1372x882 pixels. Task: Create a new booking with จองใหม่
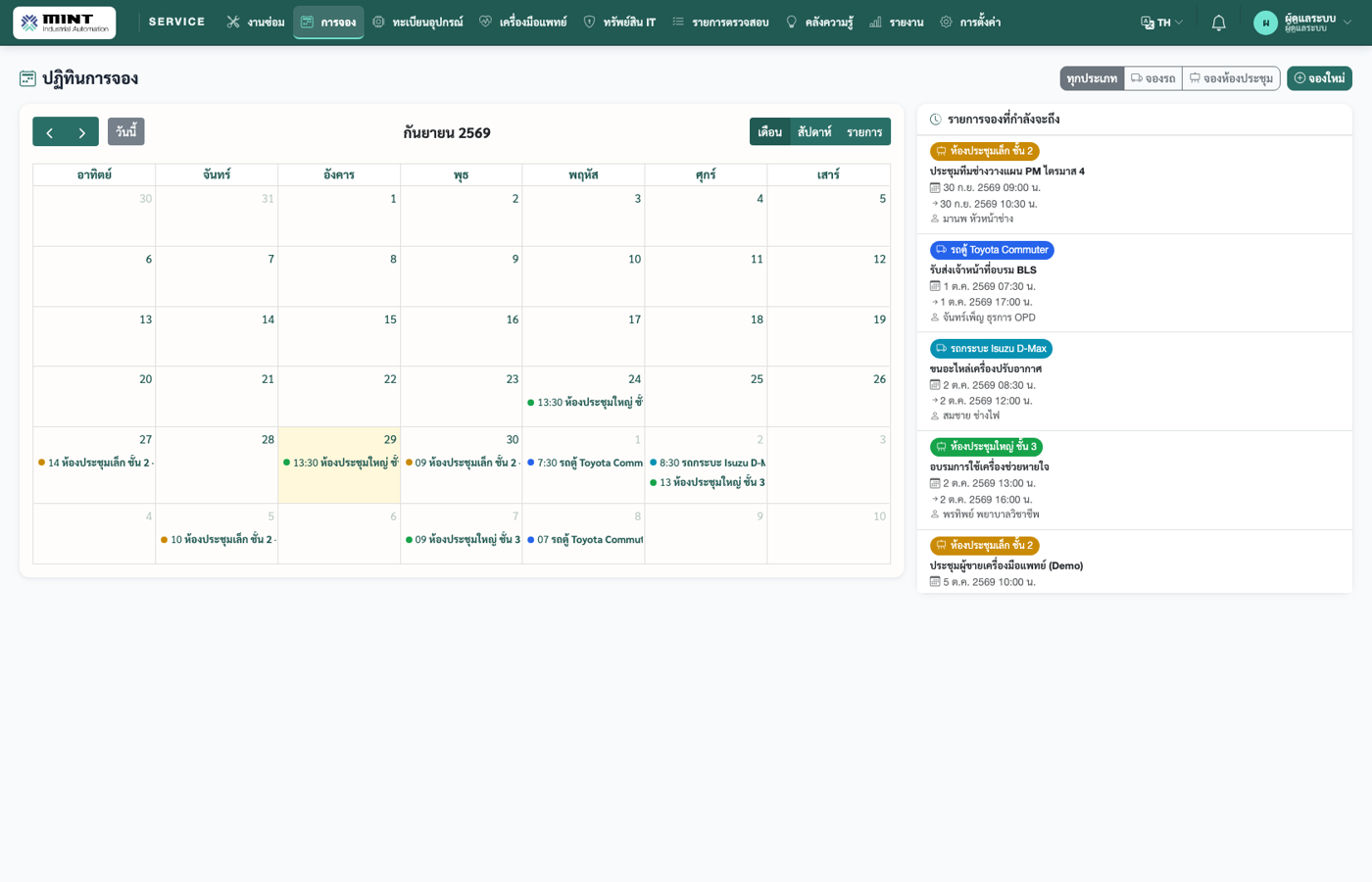tap(1319, 78)
